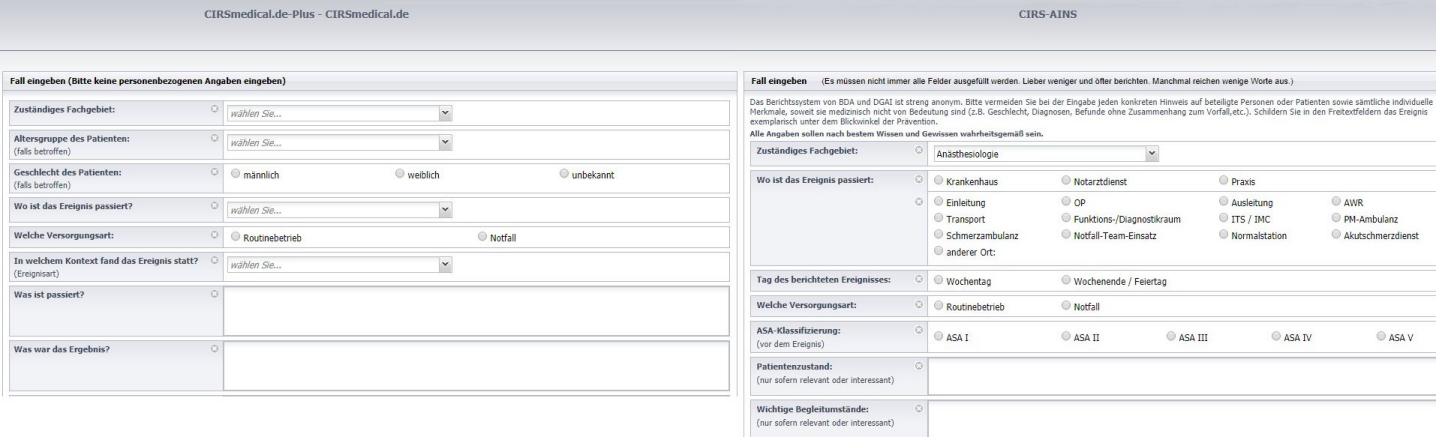Mark Notarztdienst as the event location
This screenshot has width=1436, height=437.
(x=1066, y=182)
